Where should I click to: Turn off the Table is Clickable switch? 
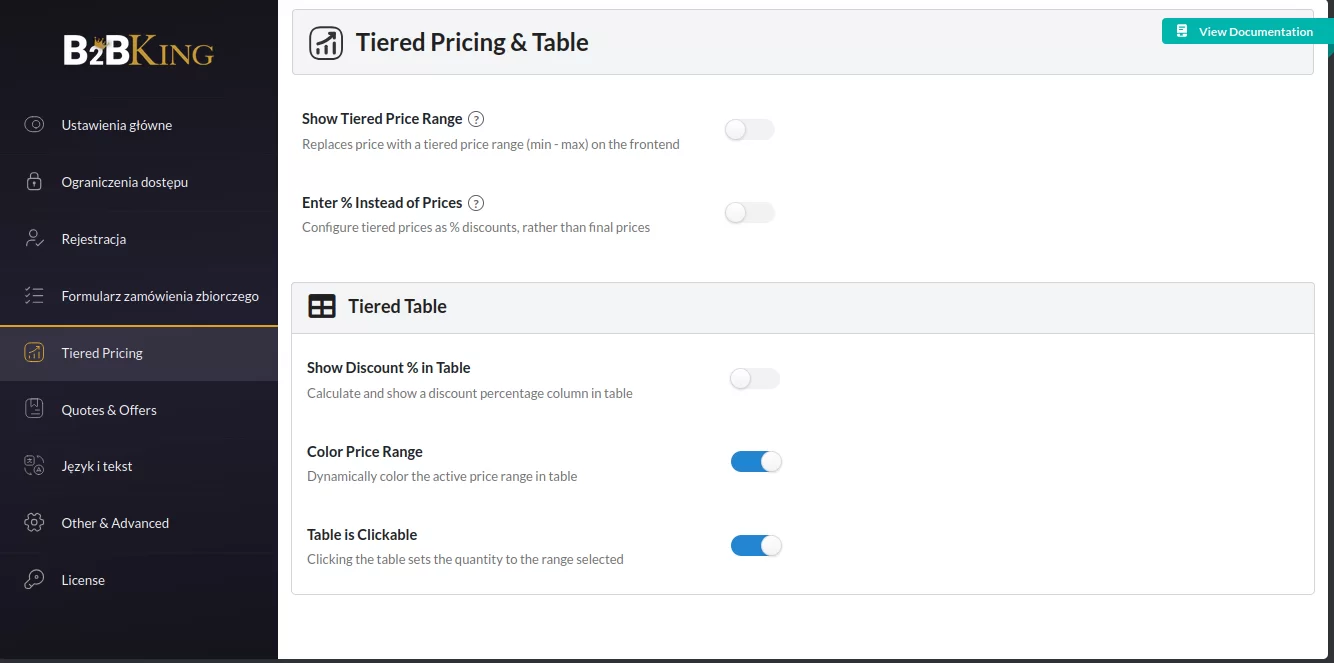tap(755, 546)
